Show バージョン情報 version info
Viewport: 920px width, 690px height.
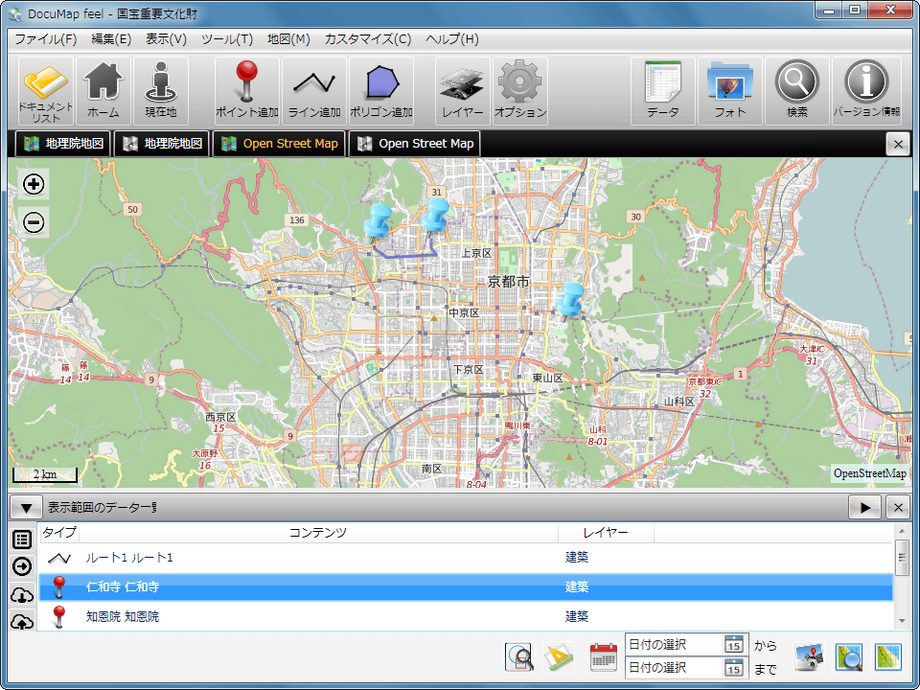click(x=867, y=91)
